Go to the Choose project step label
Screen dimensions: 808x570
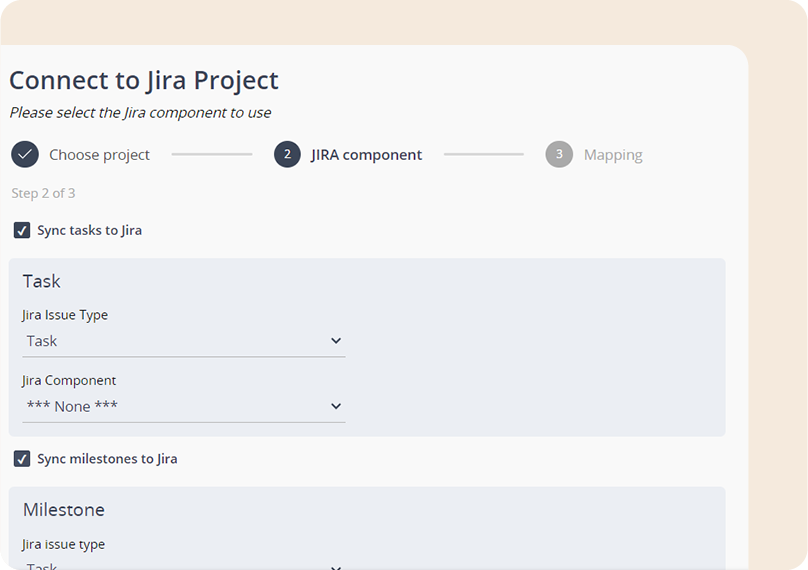pyautogui.click(x=99, y=155)
